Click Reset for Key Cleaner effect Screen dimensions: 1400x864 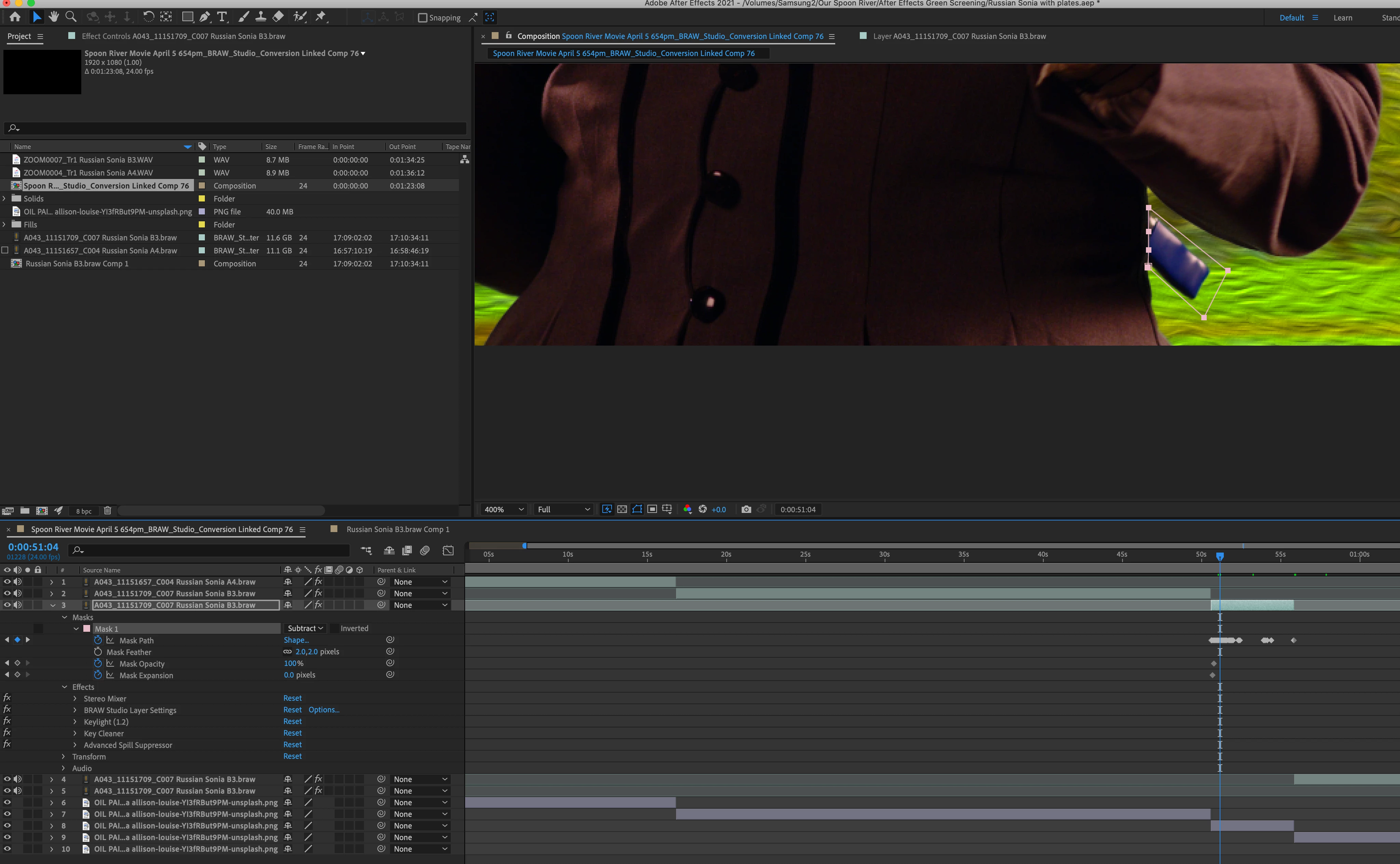(x=292, y=733)
